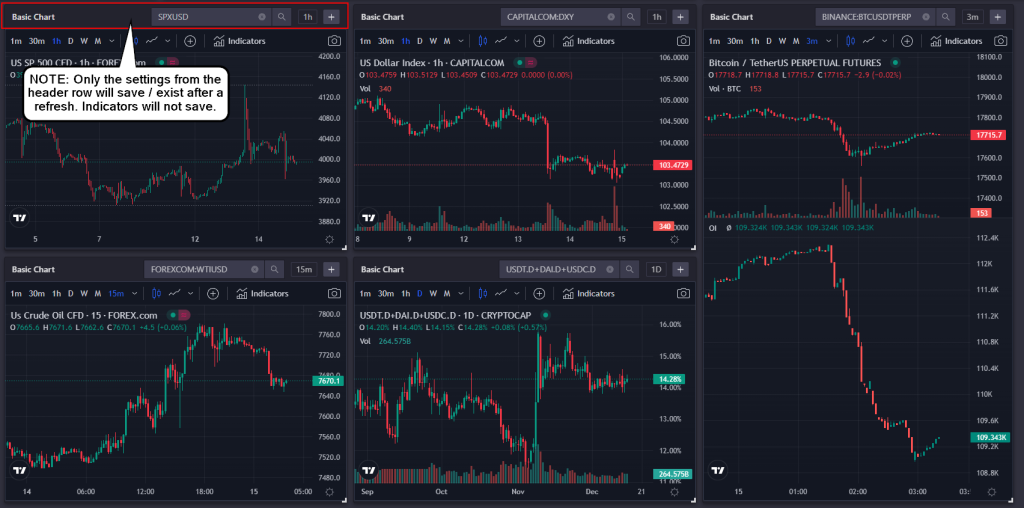Edit the BINANCE:BTCUSDTPERP symbol input field
The height and width of the screenshot is (508, 1024).
876,17
